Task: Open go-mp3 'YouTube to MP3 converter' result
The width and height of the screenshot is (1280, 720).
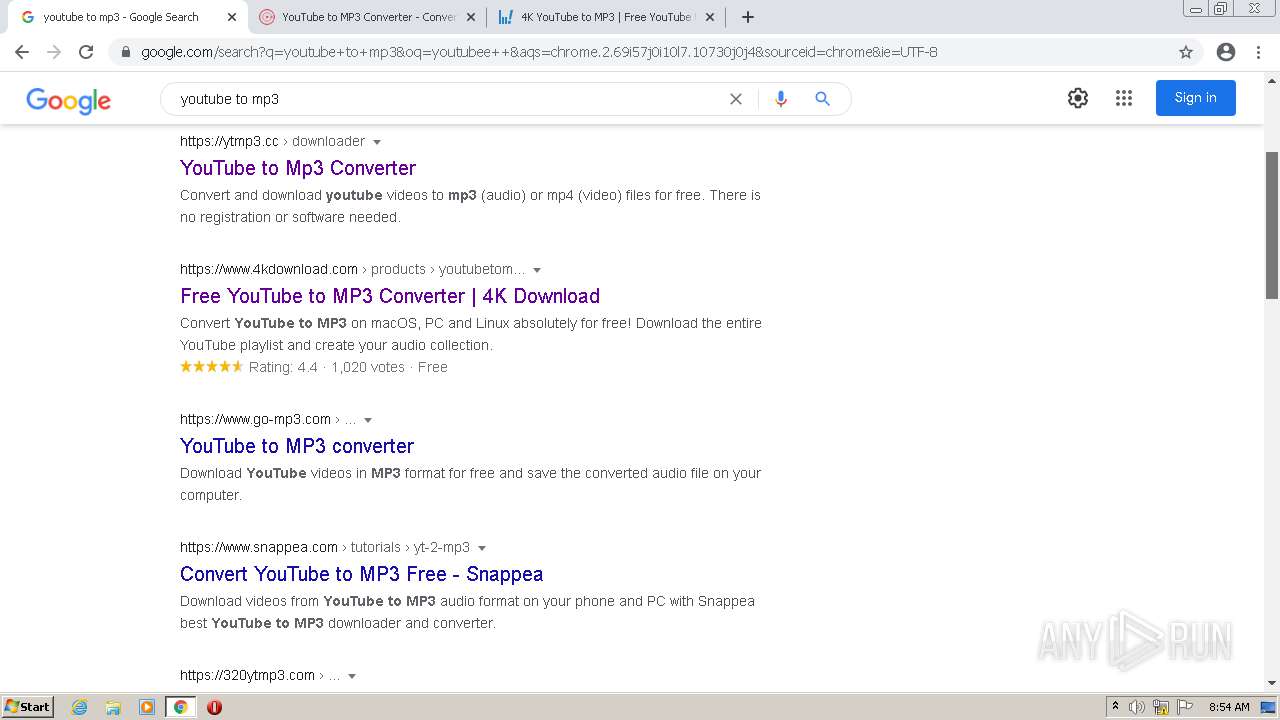Action: [297, 446]
